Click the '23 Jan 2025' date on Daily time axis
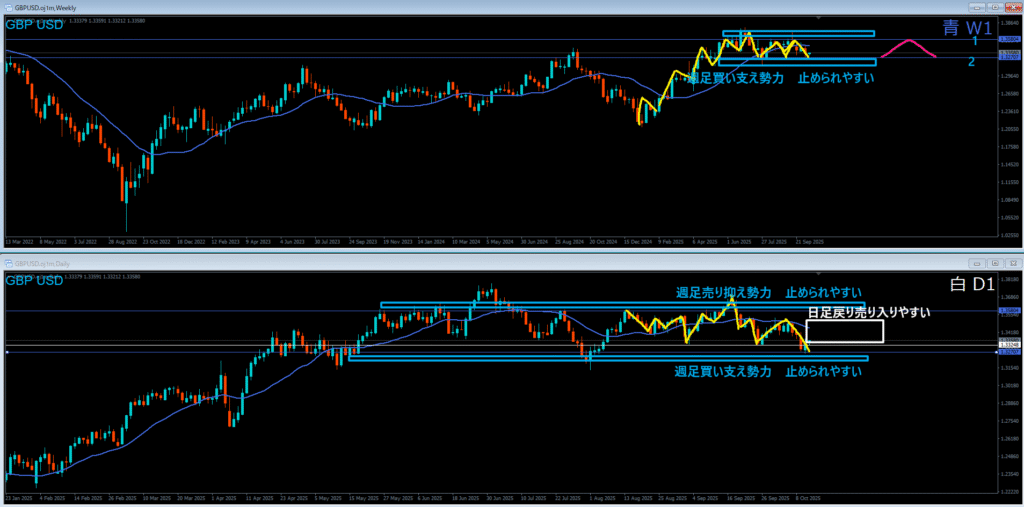Viewport: 1024px width, 507px height. [17, 498]
